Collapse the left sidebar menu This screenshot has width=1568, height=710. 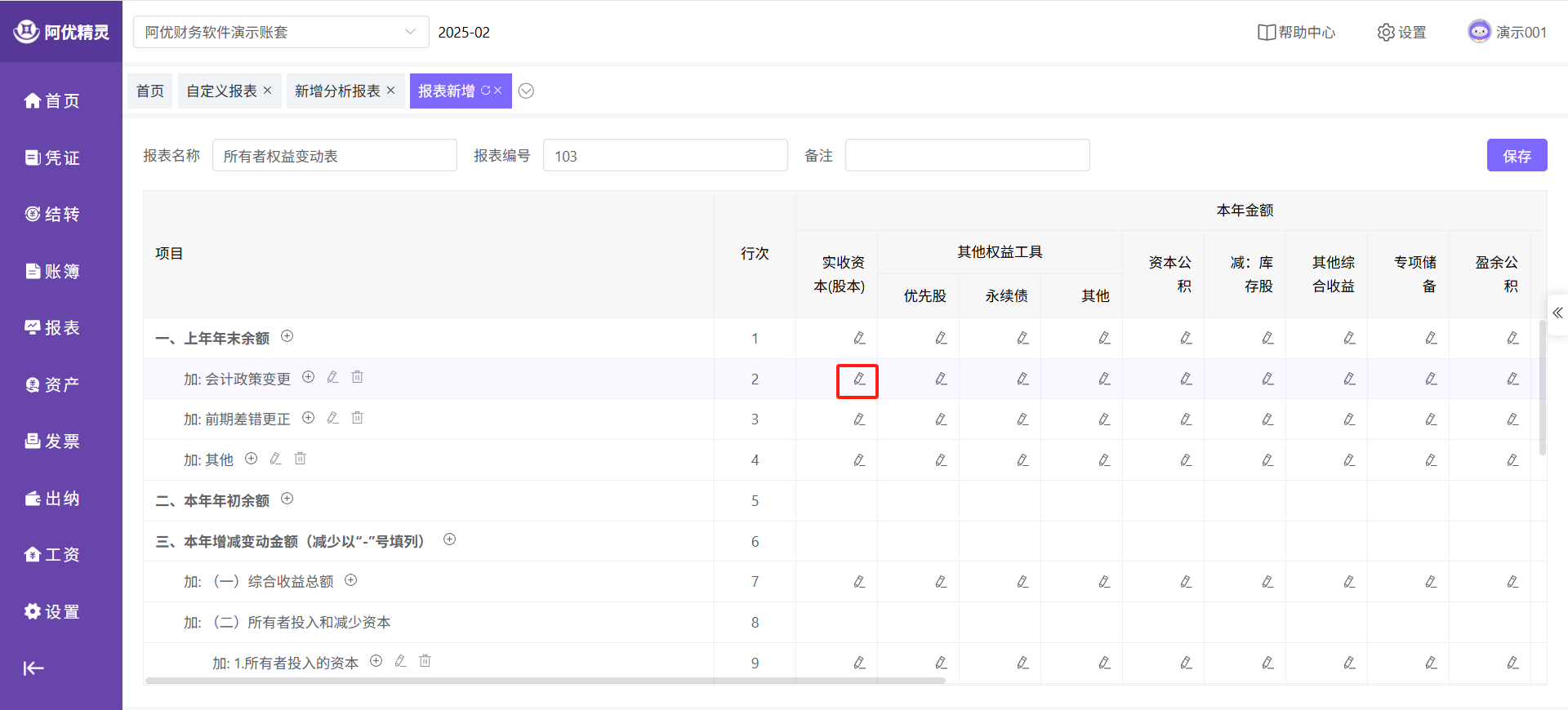[33, 668]
